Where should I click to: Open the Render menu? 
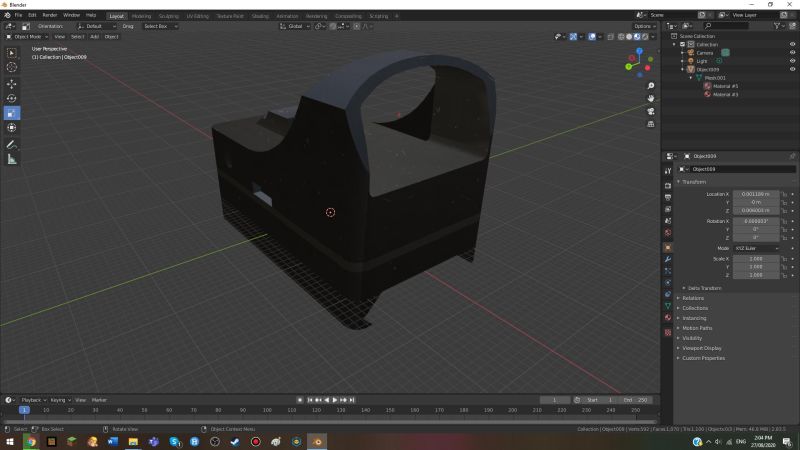[49, 15]
